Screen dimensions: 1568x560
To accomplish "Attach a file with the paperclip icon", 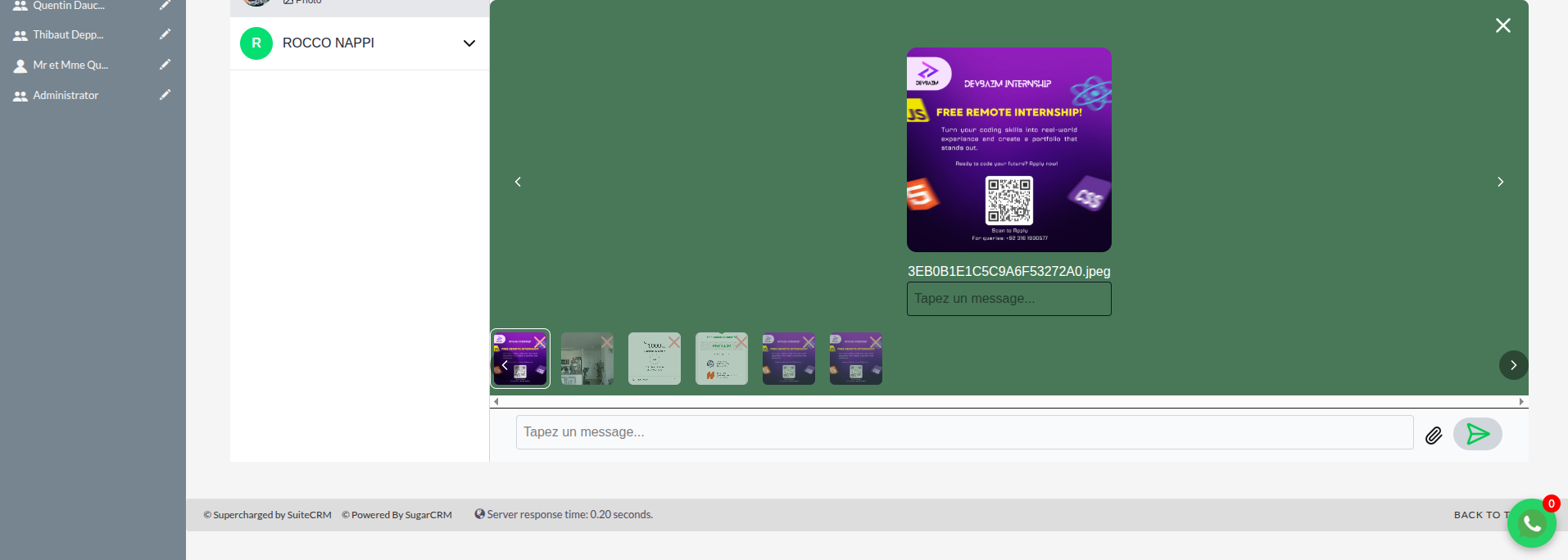I will click(1434, 436).
